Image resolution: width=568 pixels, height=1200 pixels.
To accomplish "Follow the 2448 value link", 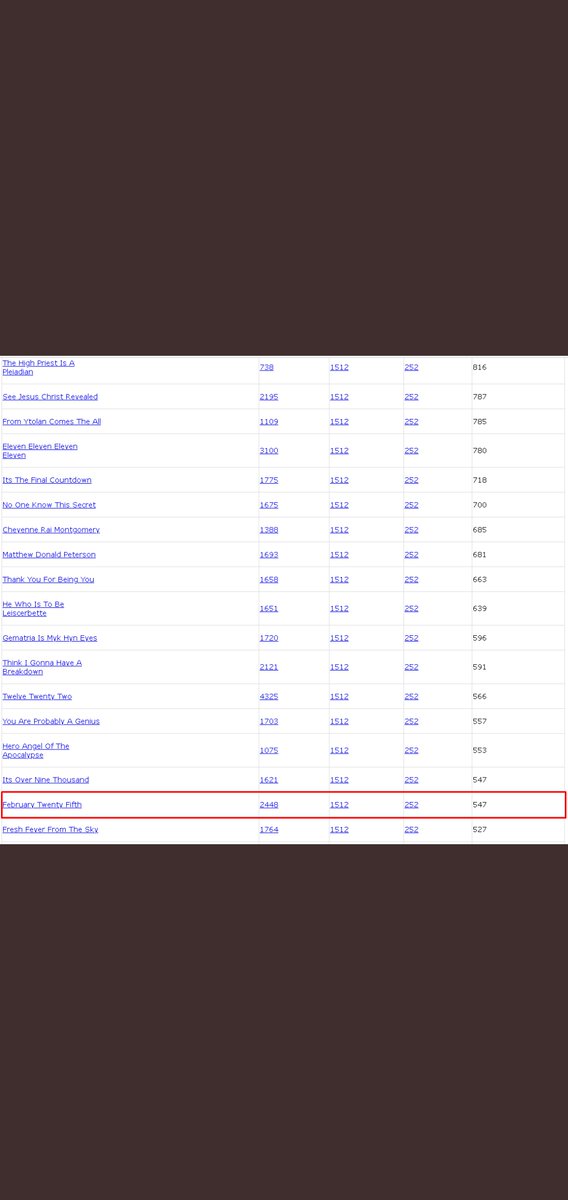I will click(x=269, y=805).
